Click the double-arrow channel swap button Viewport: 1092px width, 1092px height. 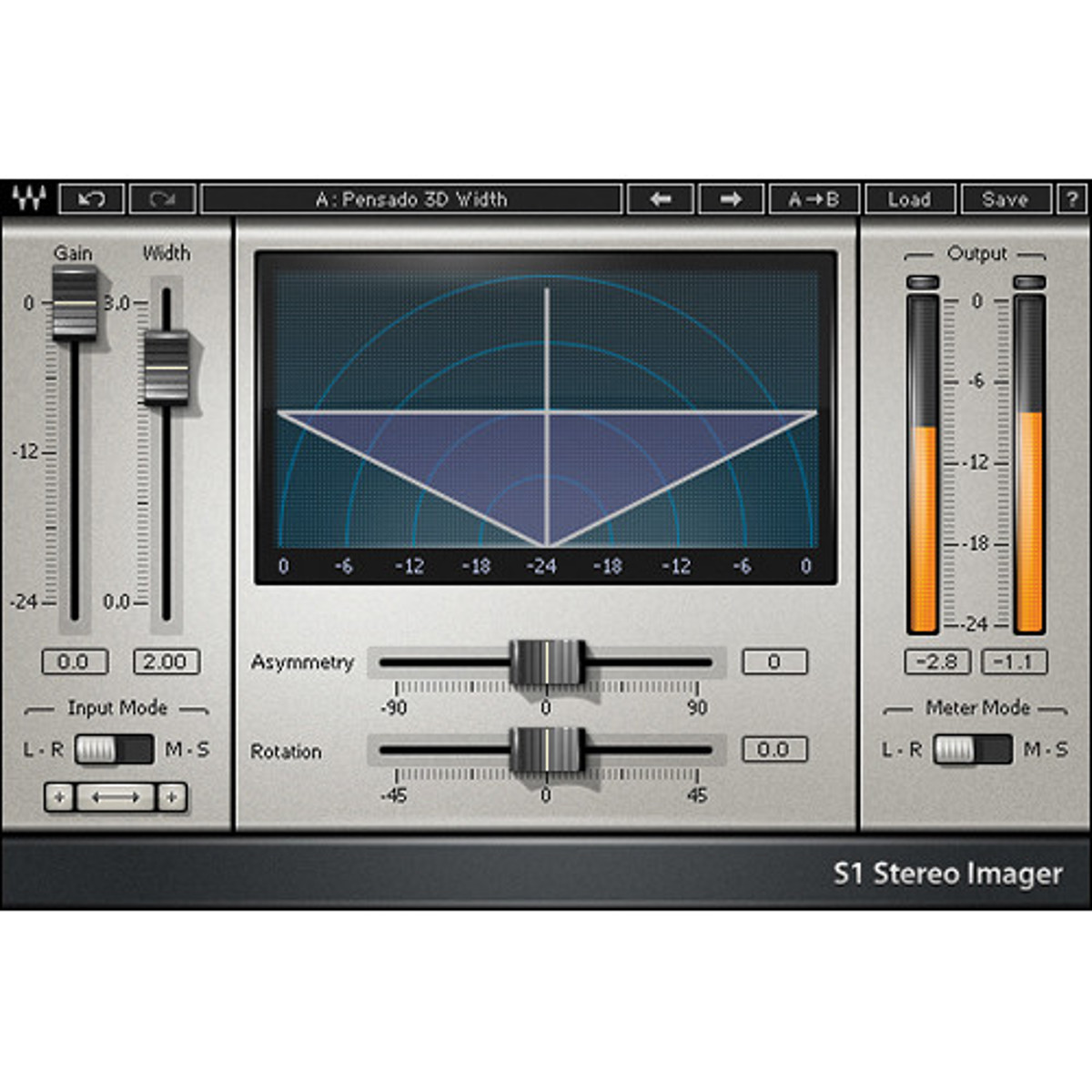(x=115, y=797)
